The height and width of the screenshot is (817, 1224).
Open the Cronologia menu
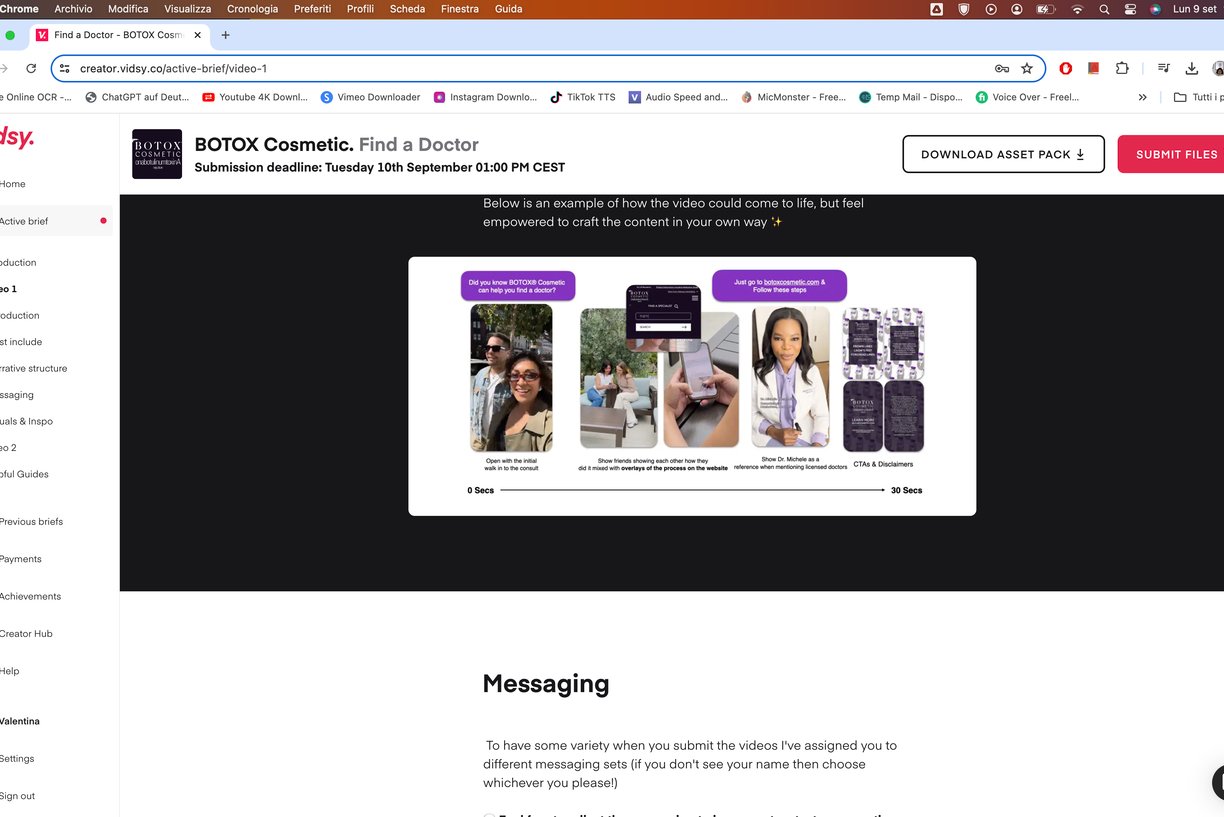click(253, 9)
